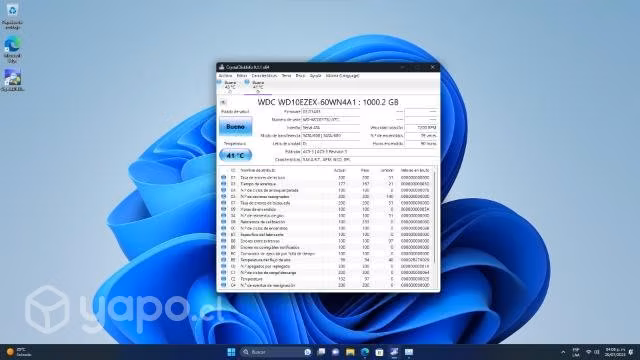This screenshot has width=640, height=360.
Task: Click the status icon of attribute 01 read error rate
Action: [224, 178]
